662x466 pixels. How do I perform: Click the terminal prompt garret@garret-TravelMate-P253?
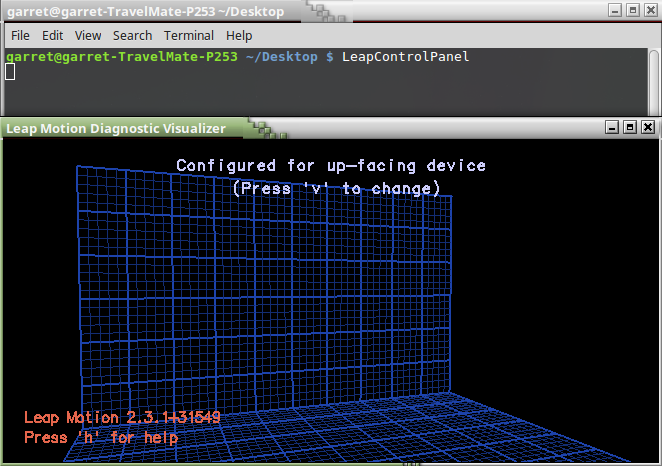tap(122, 57)
